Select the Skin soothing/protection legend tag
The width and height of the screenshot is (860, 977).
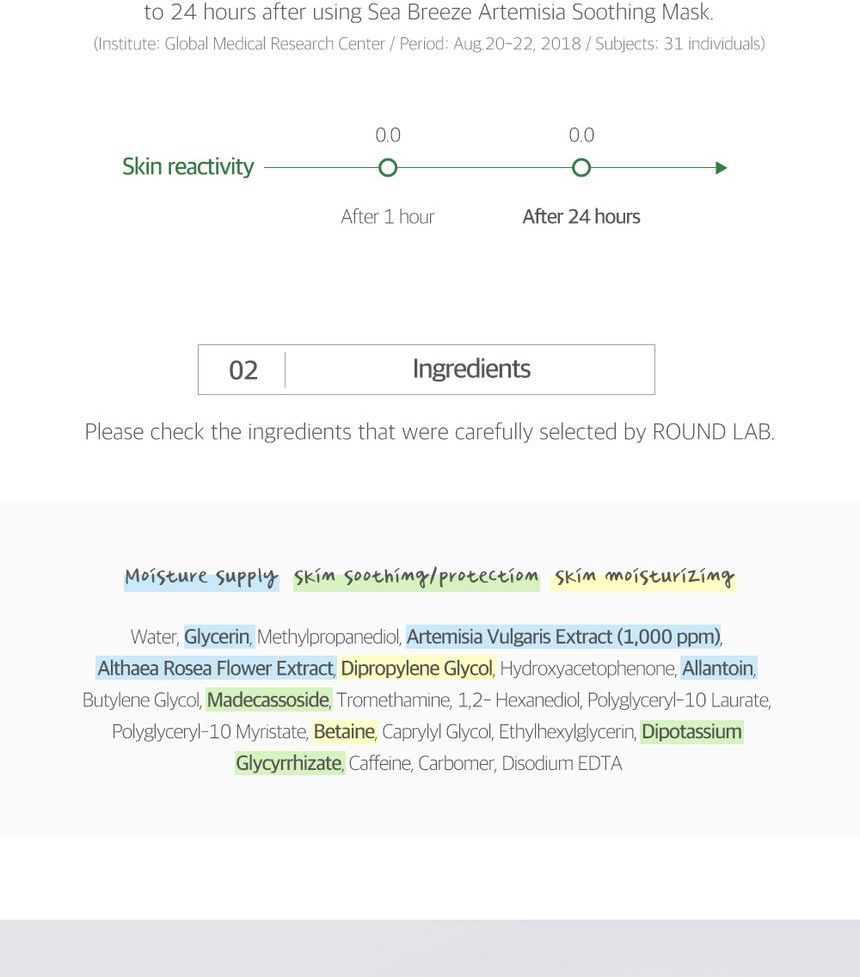click(x=416, y=578)
